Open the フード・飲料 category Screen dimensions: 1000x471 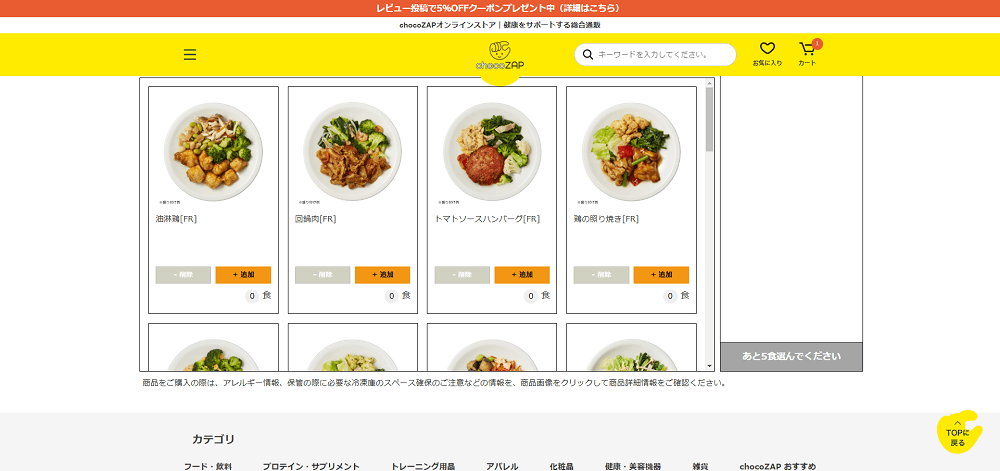[207, 467]
